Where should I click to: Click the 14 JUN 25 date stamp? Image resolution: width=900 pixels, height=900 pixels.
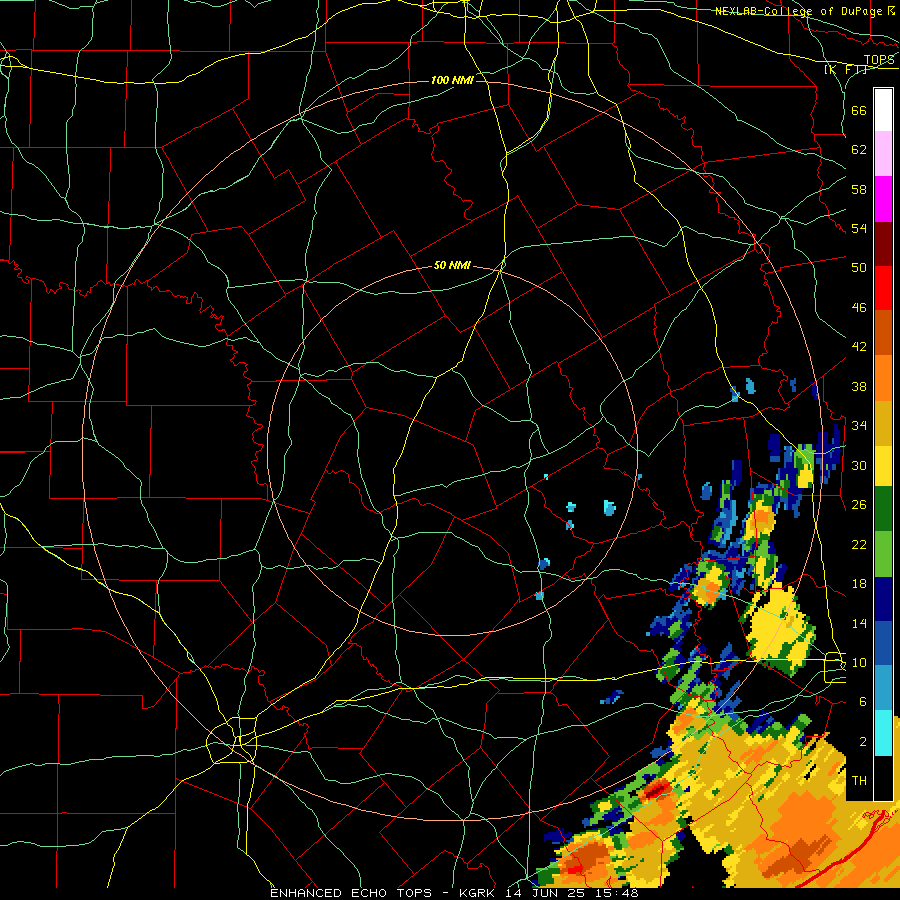(545, 893)
